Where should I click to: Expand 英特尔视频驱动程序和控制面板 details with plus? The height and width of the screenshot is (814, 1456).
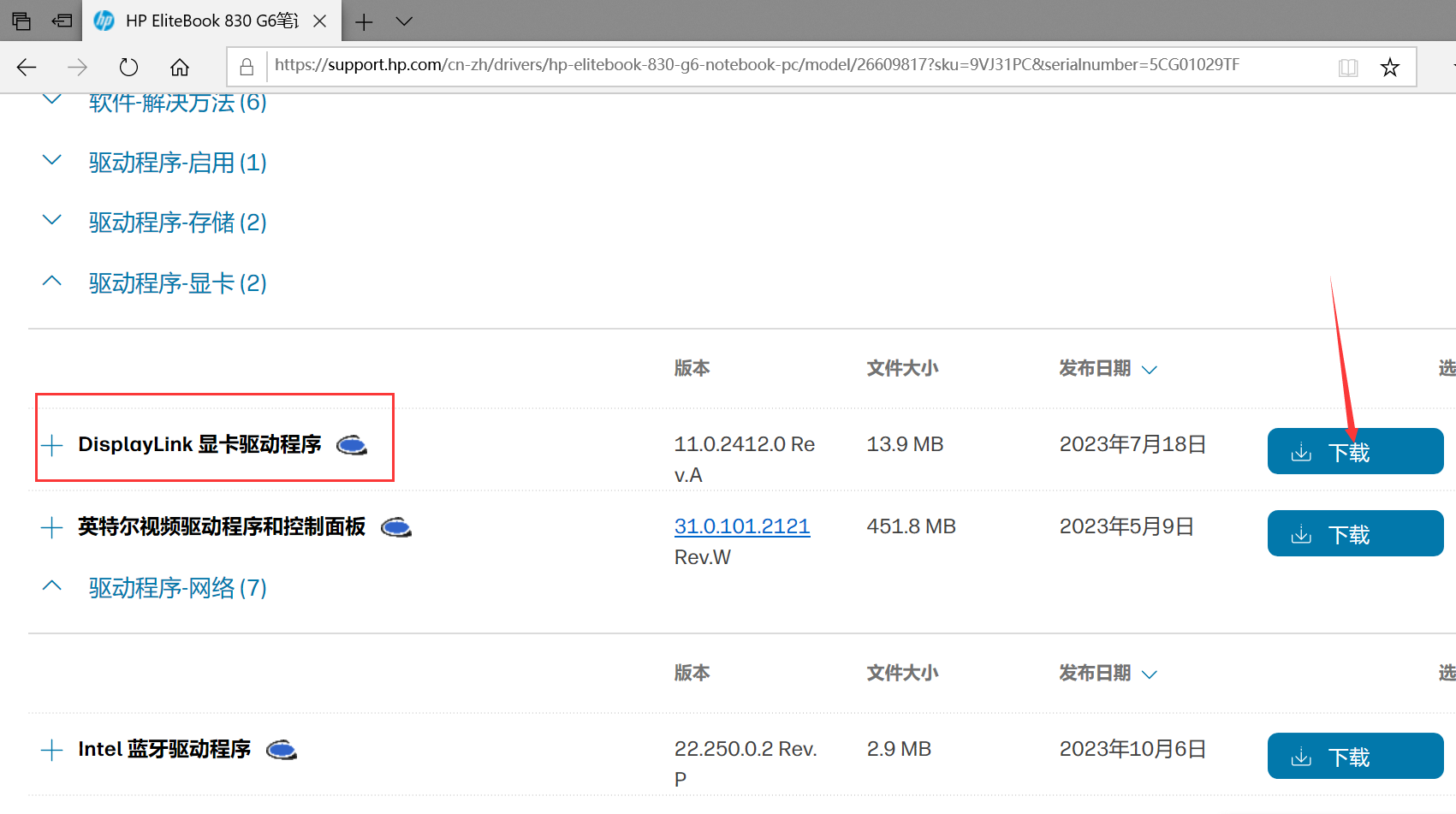point(52,527)
